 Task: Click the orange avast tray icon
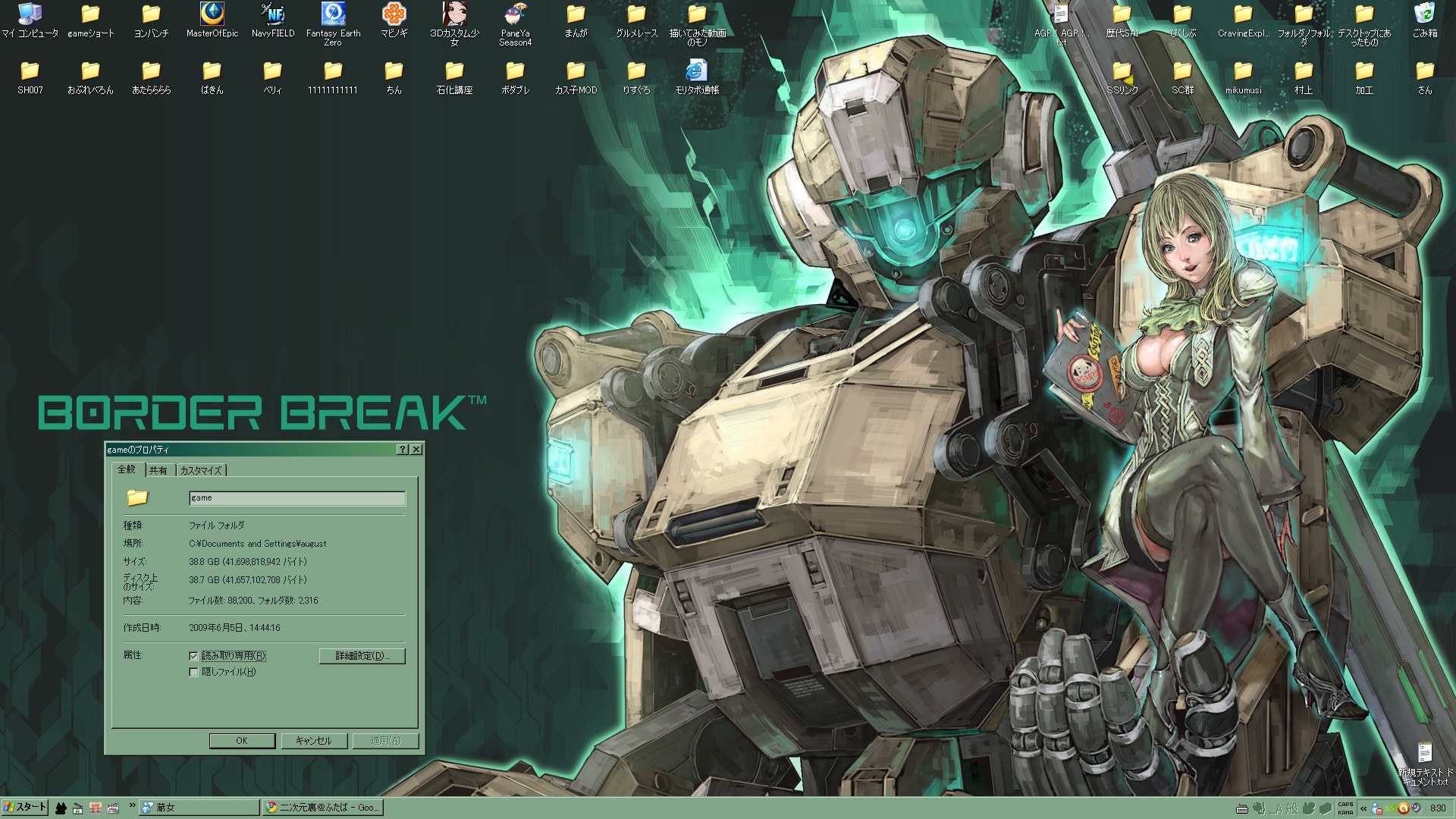[1404, 808]
